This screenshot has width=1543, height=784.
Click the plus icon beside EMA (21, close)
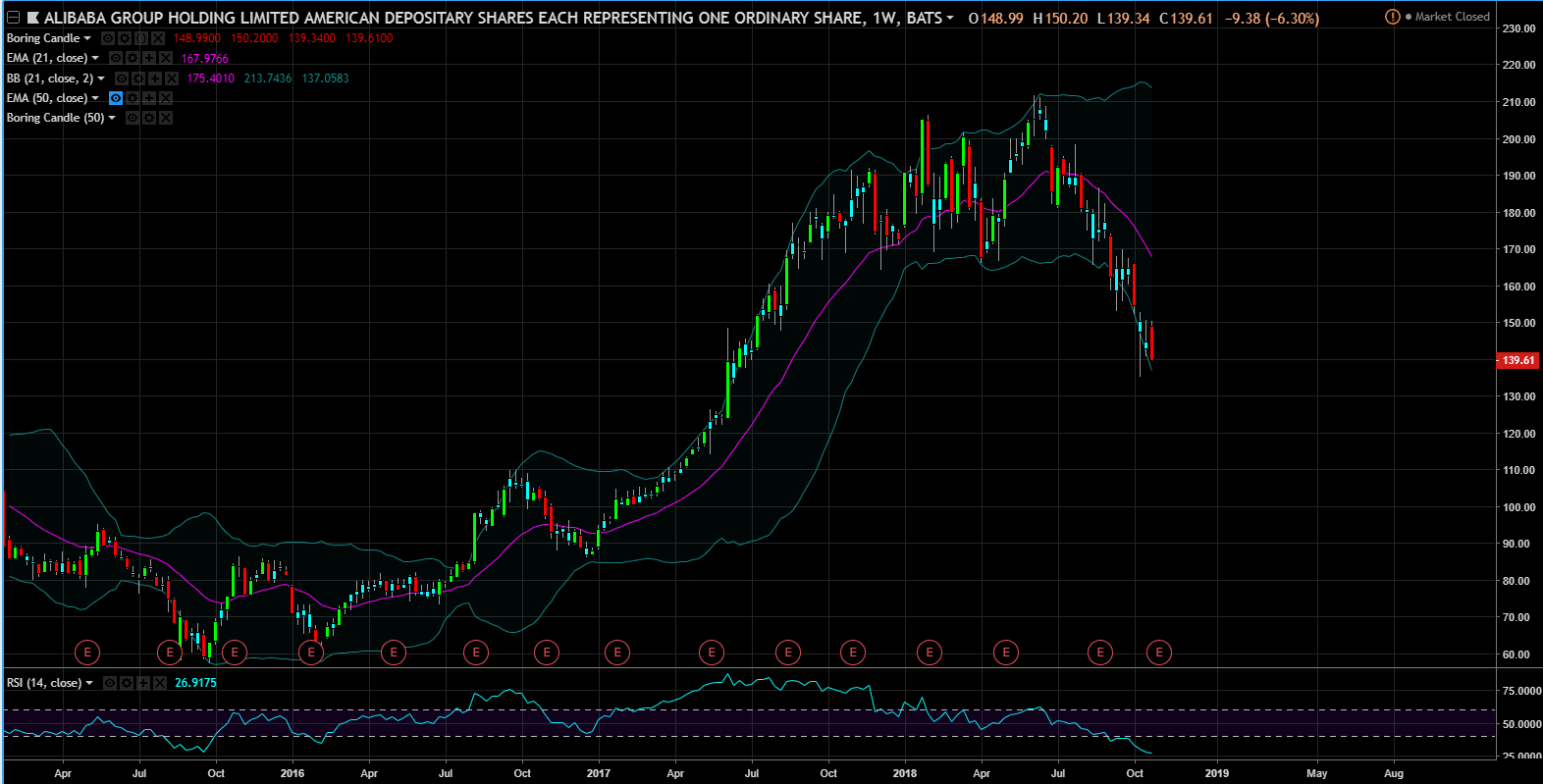[x=149, y=58]
